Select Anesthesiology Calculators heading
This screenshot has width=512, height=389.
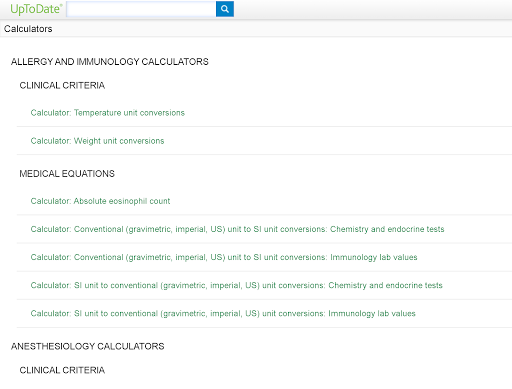88,346
